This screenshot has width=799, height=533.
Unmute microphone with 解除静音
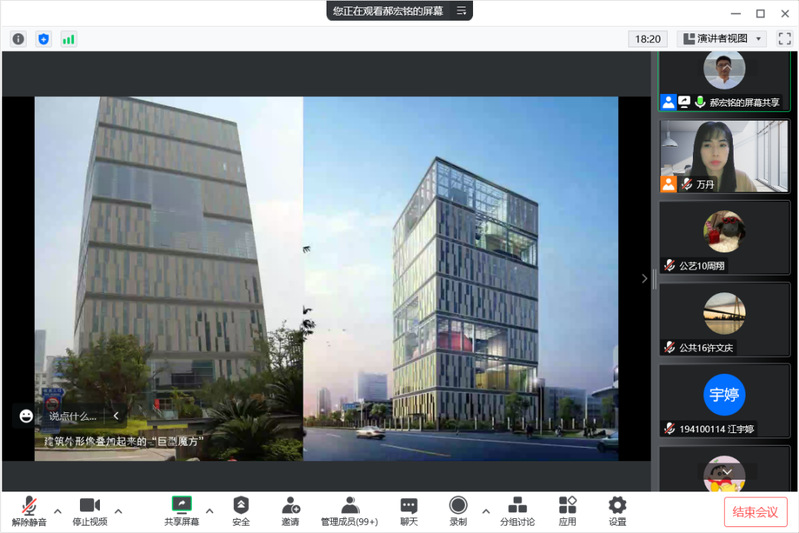point(27,511)
